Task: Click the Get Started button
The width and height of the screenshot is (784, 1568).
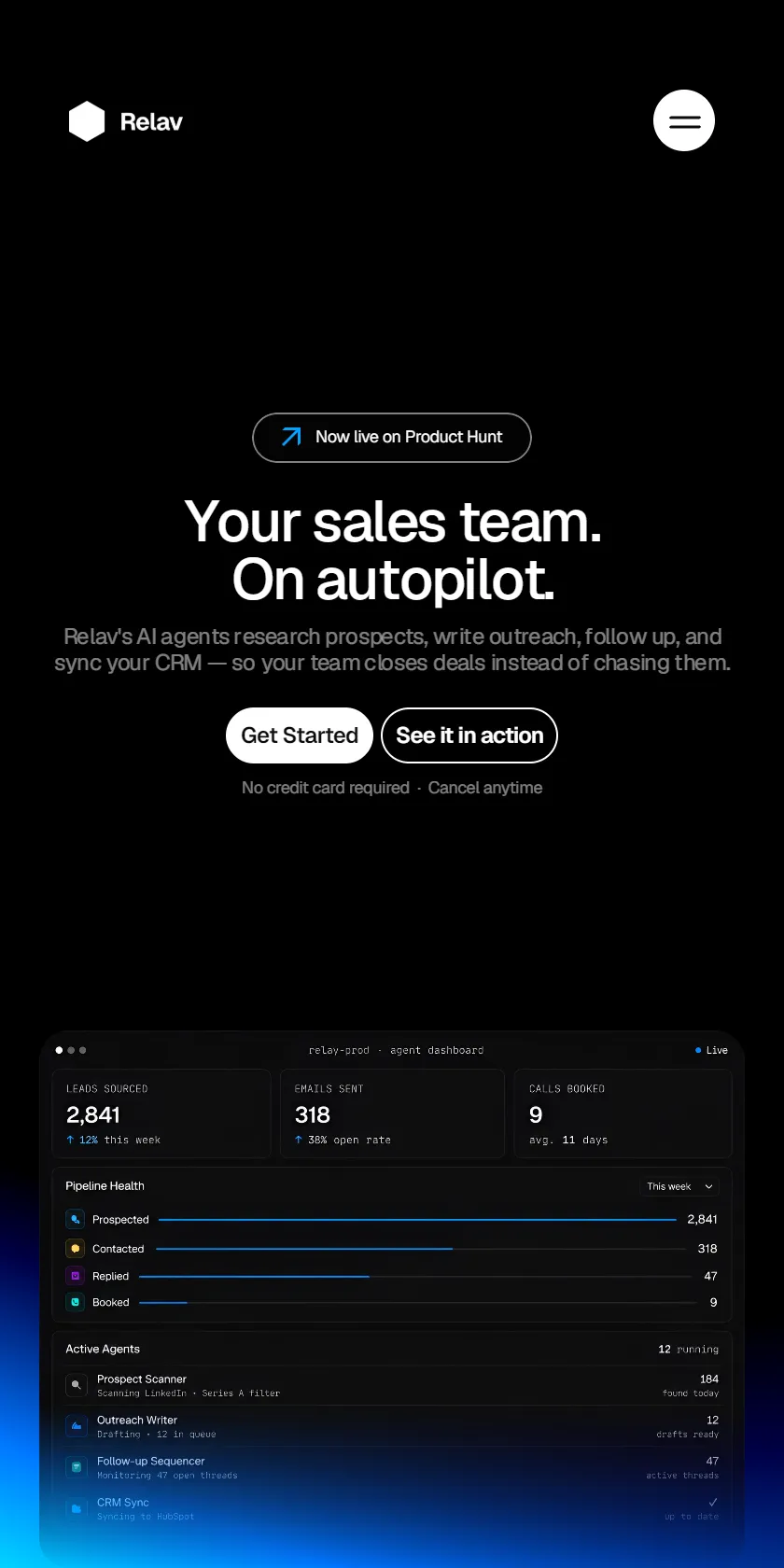Action: click(x=300, y=735)
